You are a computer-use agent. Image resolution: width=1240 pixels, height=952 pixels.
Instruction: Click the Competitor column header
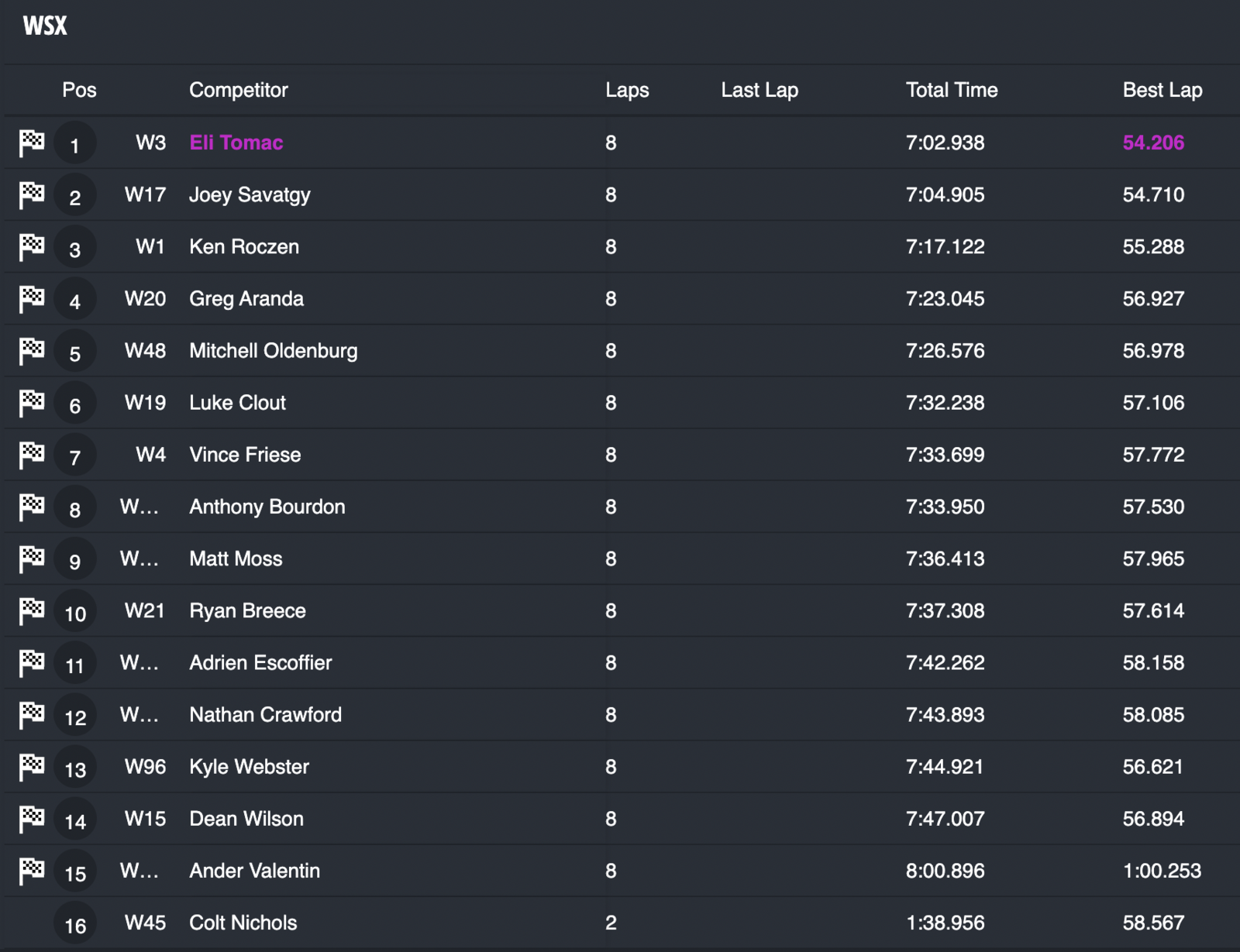click(x=239, y=90)
